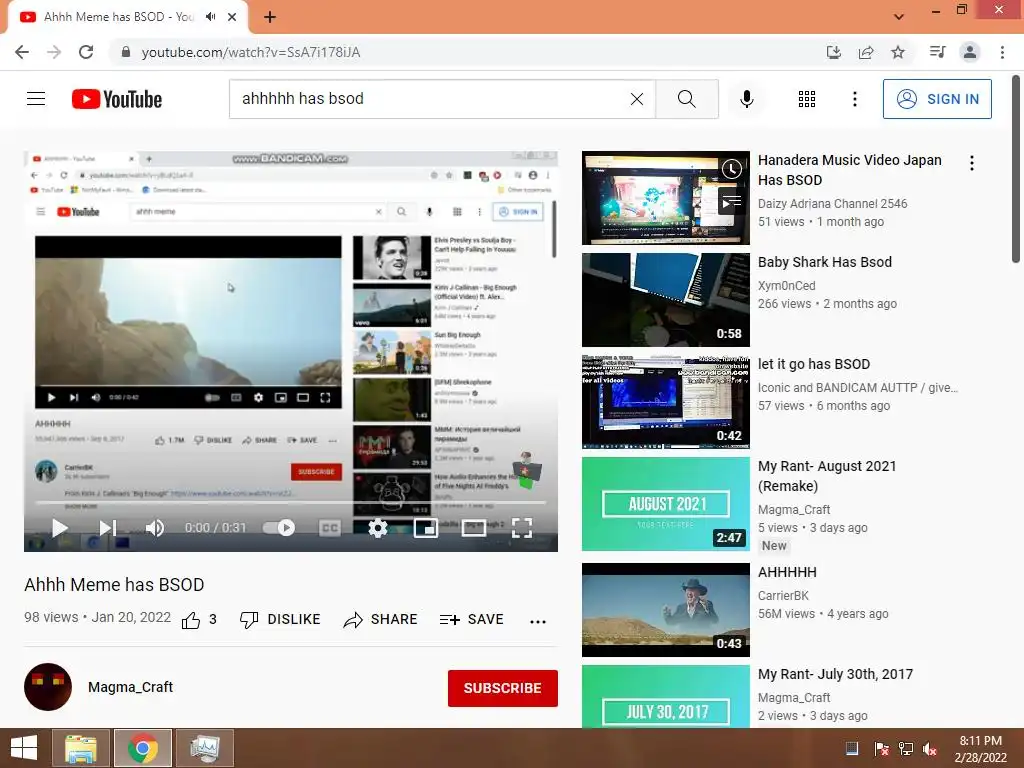Open File Explorer from taskbar
The height and width of the screenshot is (768, 1024).
pos(81,748)
